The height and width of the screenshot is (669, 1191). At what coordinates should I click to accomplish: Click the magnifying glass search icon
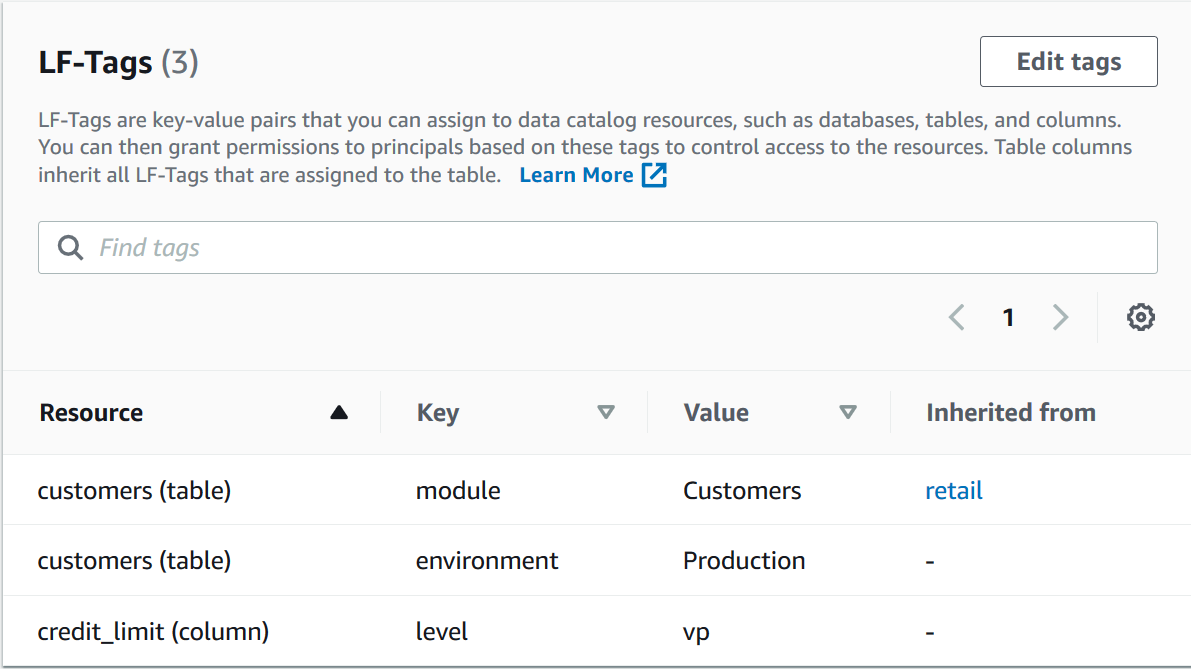(x=70, y=248)
